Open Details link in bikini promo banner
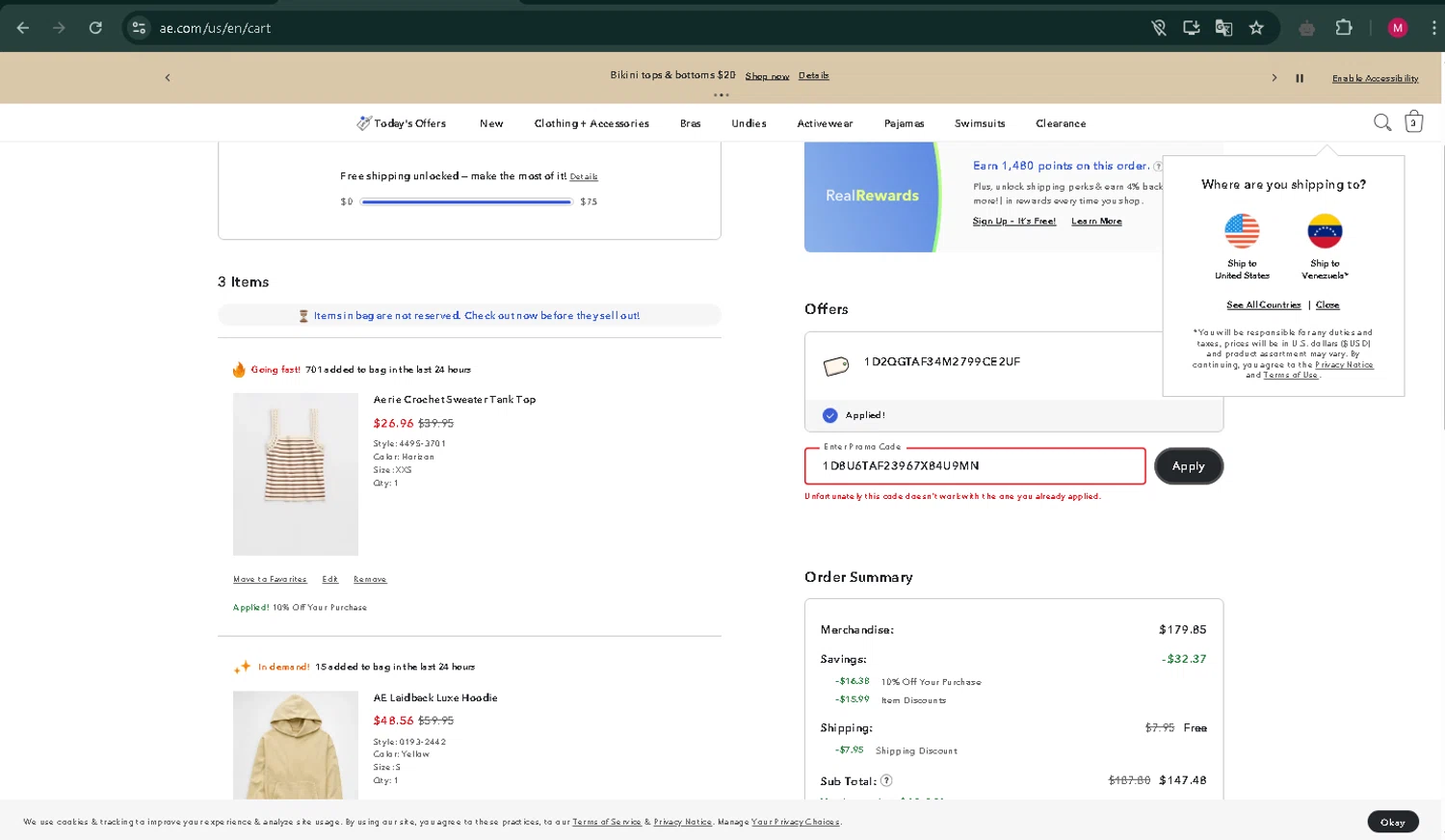The width and height of the screenshot is (1445, 840). pos(813,75)
